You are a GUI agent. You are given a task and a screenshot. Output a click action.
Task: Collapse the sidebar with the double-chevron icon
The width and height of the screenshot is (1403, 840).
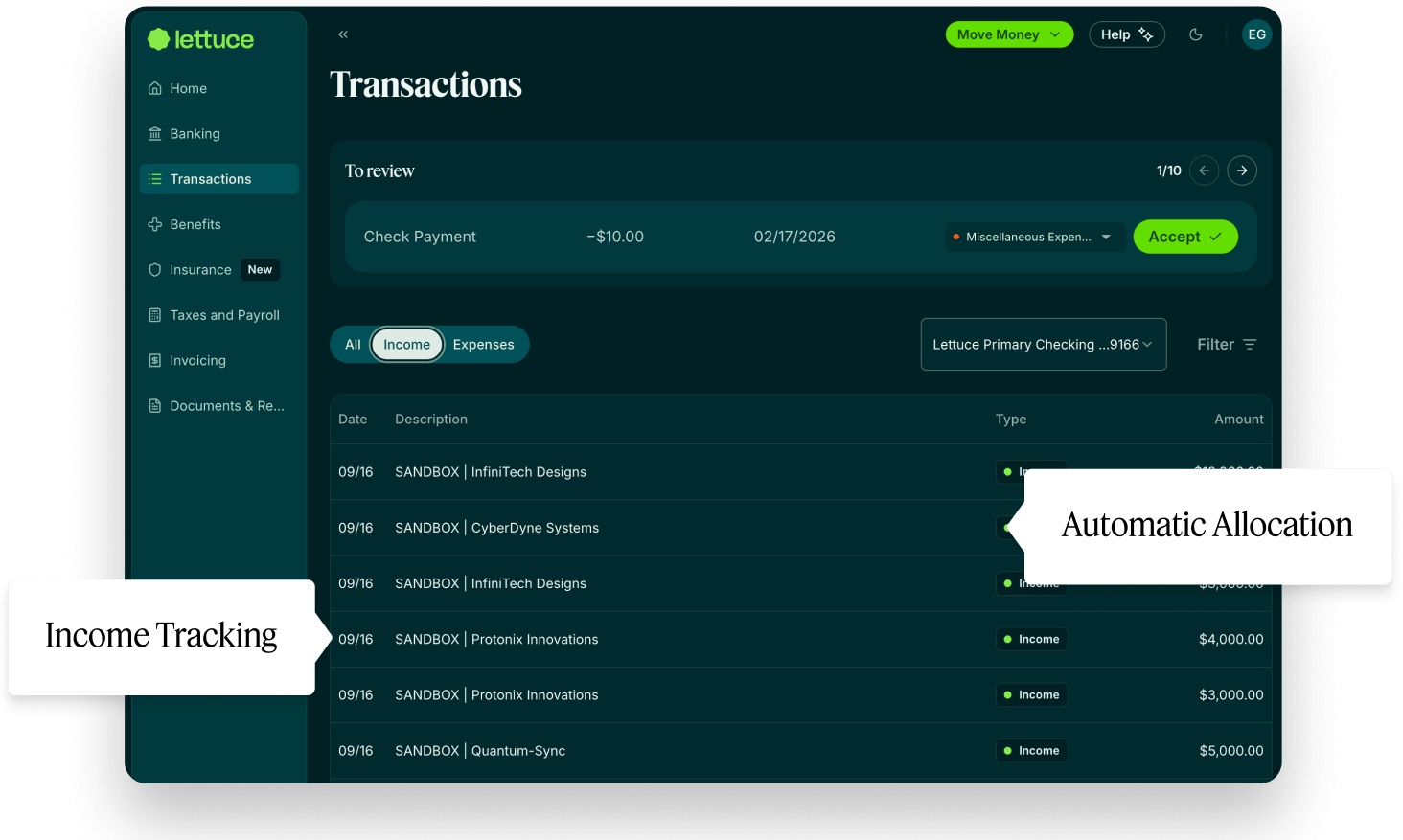click(343, 34)
